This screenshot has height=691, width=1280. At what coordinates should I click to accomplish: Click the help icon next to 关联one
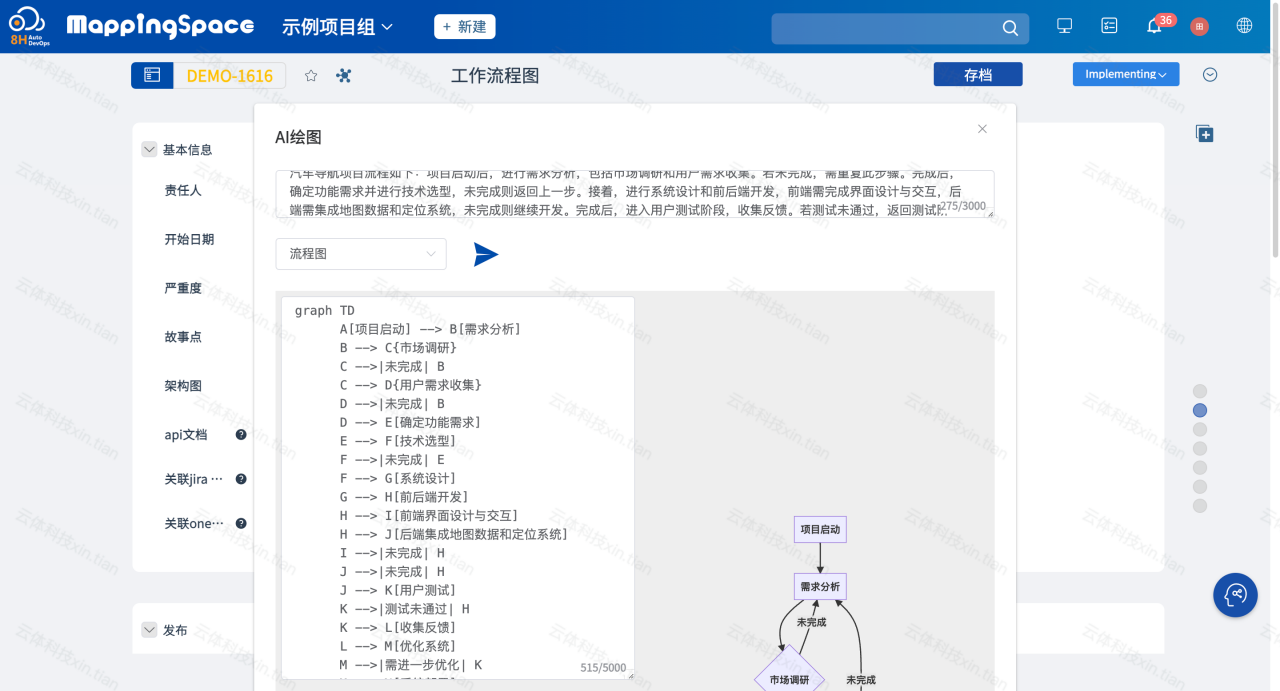click(x=241, y=523)
